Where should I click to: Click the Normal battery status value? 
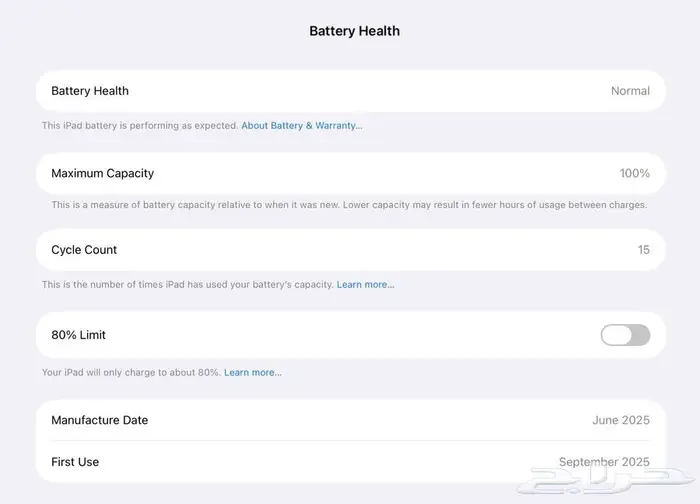(630, 91)
